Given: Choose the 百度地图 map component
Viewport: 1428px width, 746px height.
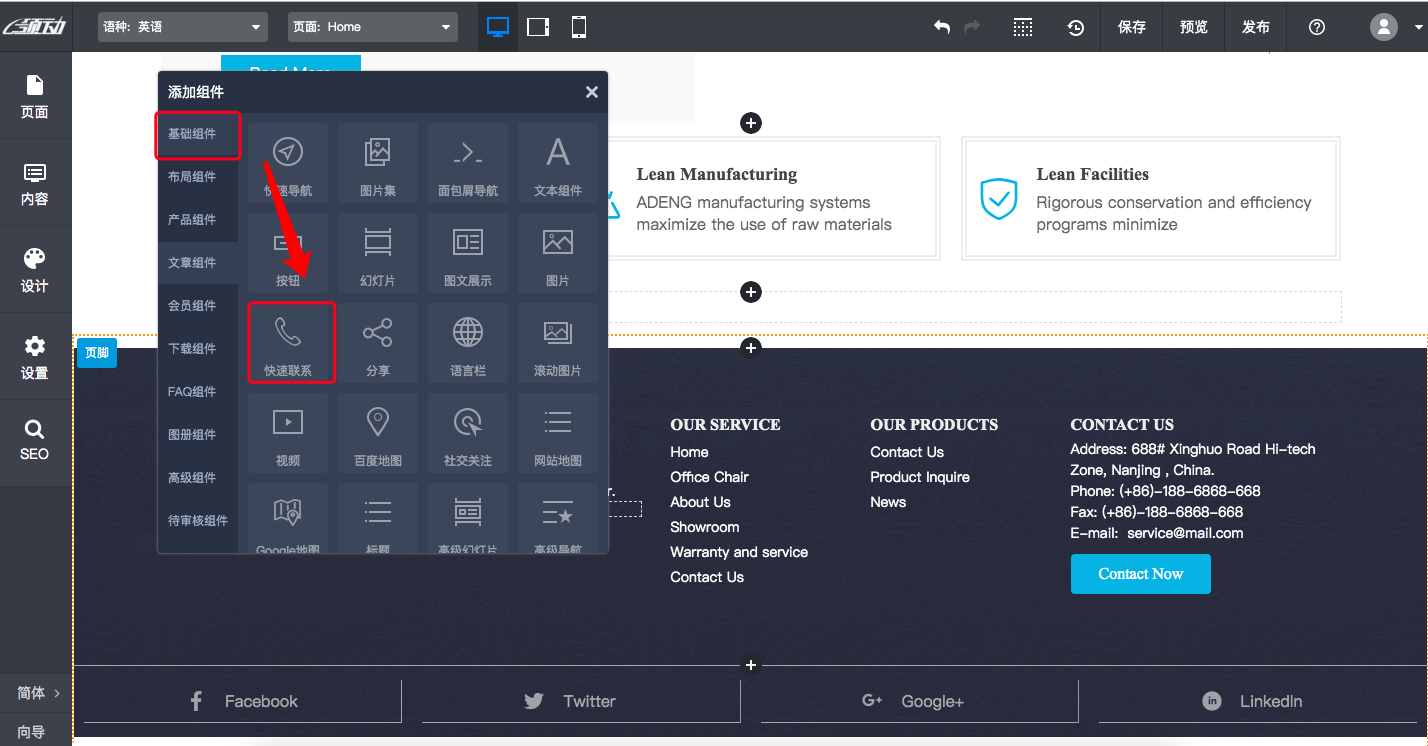Looking at the screenshot, I should tap(377, 433).
